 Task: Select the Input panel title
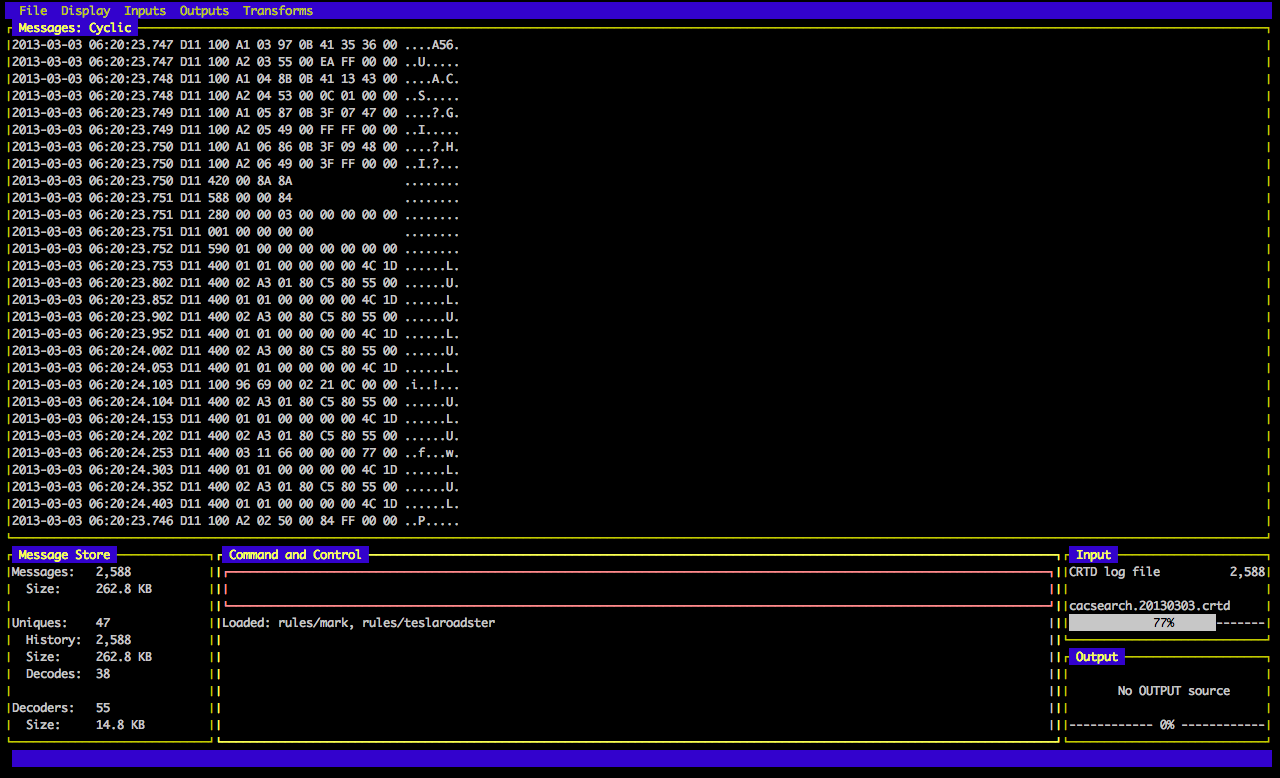click(1093, 555)
